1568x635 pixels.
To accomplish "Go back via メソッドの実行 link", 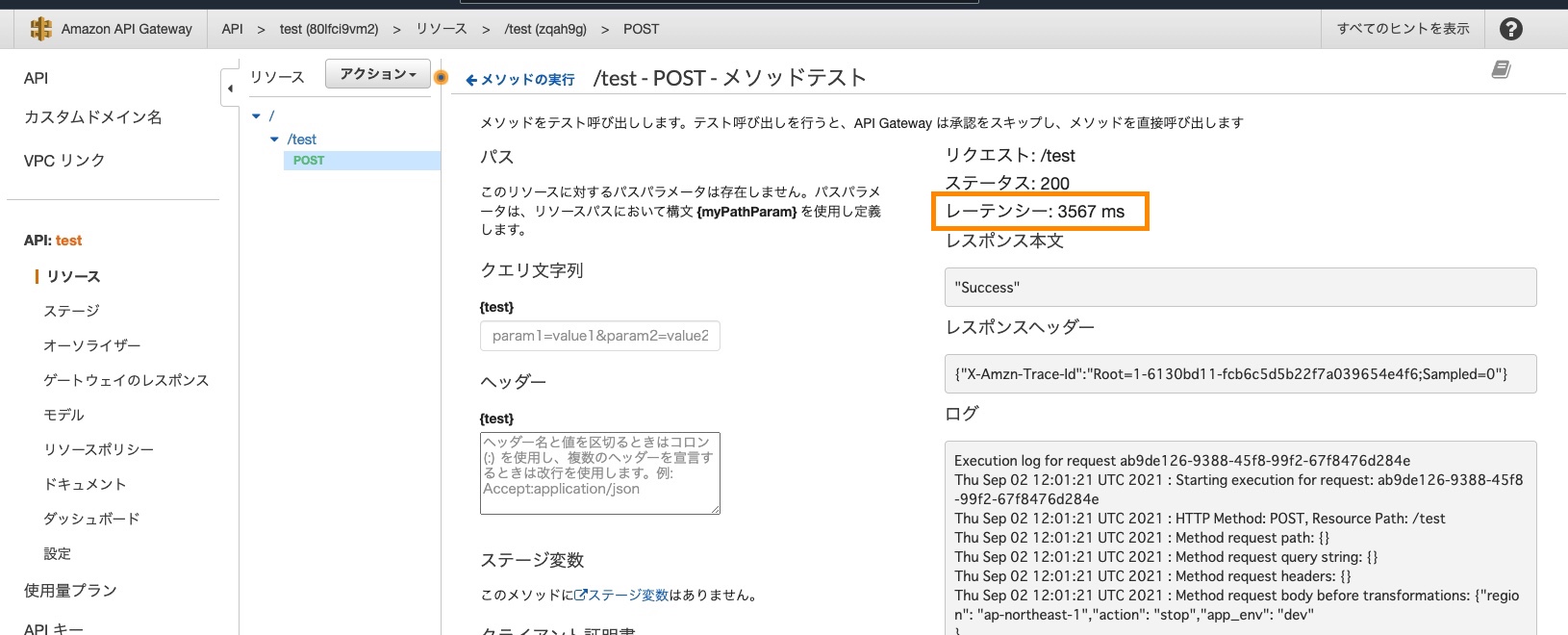I will [x=520, y=80].
